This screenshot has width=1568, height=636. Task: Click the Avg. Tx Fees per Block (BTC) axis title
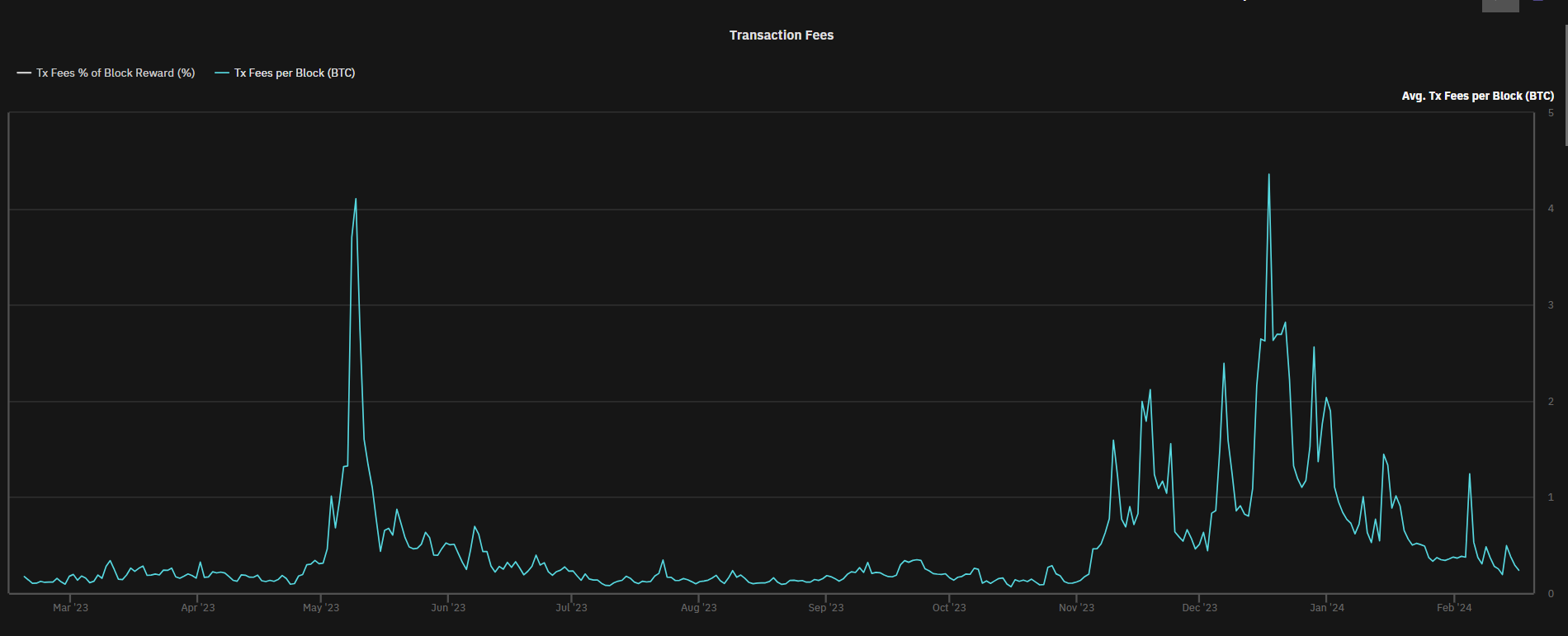click(x=1478, y=96)
